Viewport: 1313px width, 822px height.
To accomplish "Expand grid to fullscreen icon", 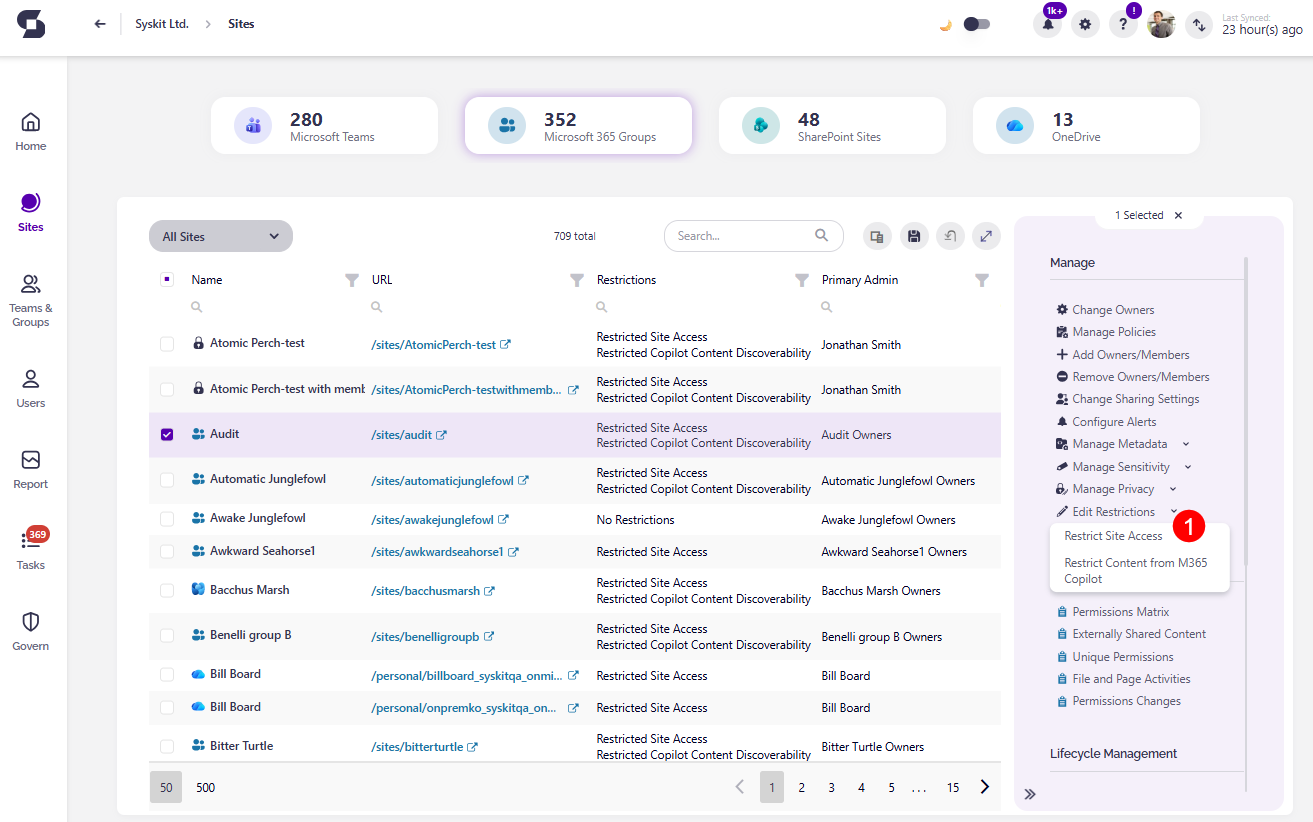I will [986, 236].
